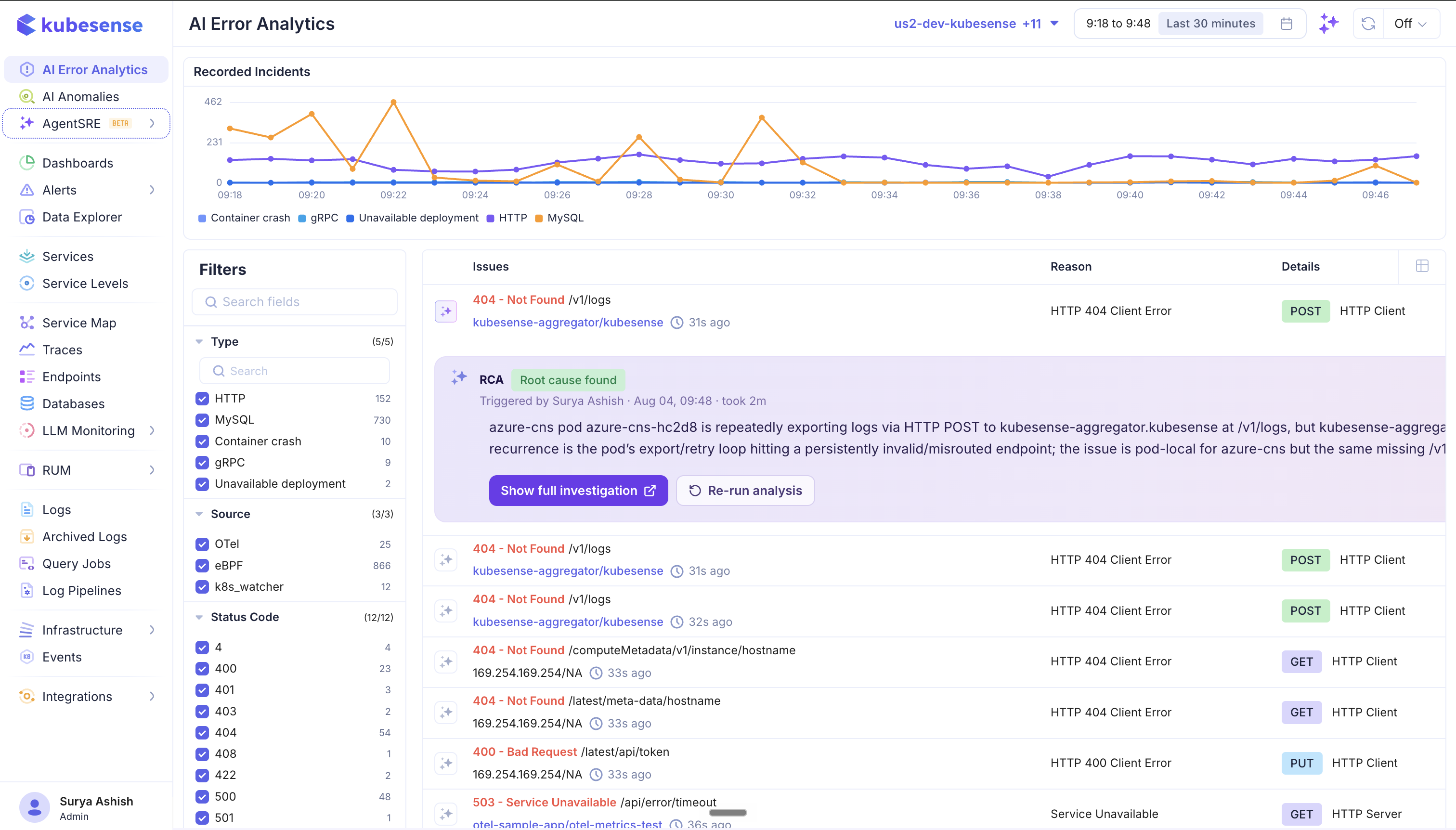Navigate to Query Jobs
This screenshot has height=830, width=1456.
tap(77, 564)
